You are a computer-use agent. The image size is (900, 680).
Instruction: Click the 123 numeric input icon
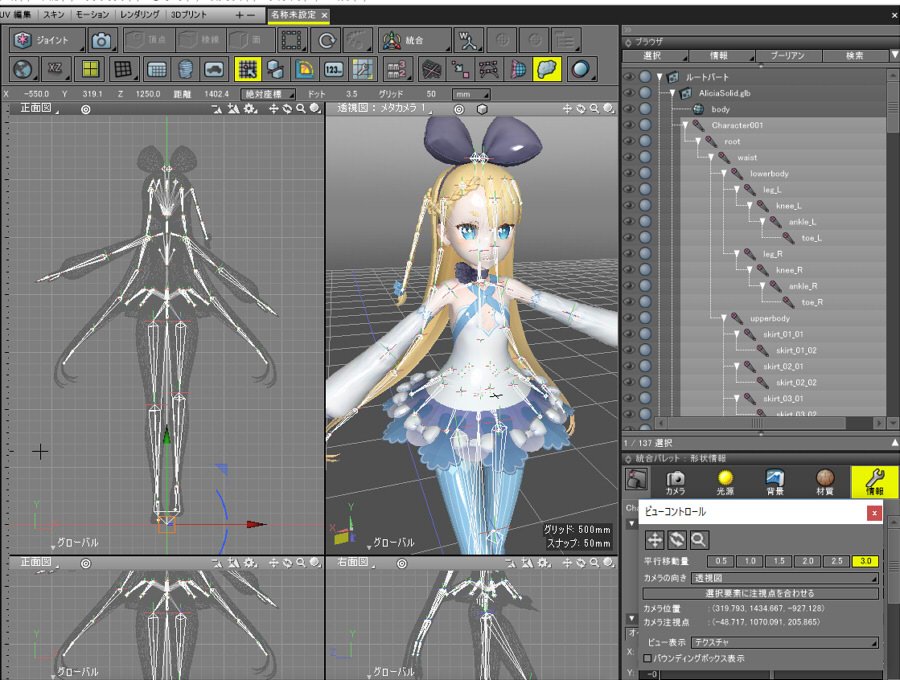(333, 69)
